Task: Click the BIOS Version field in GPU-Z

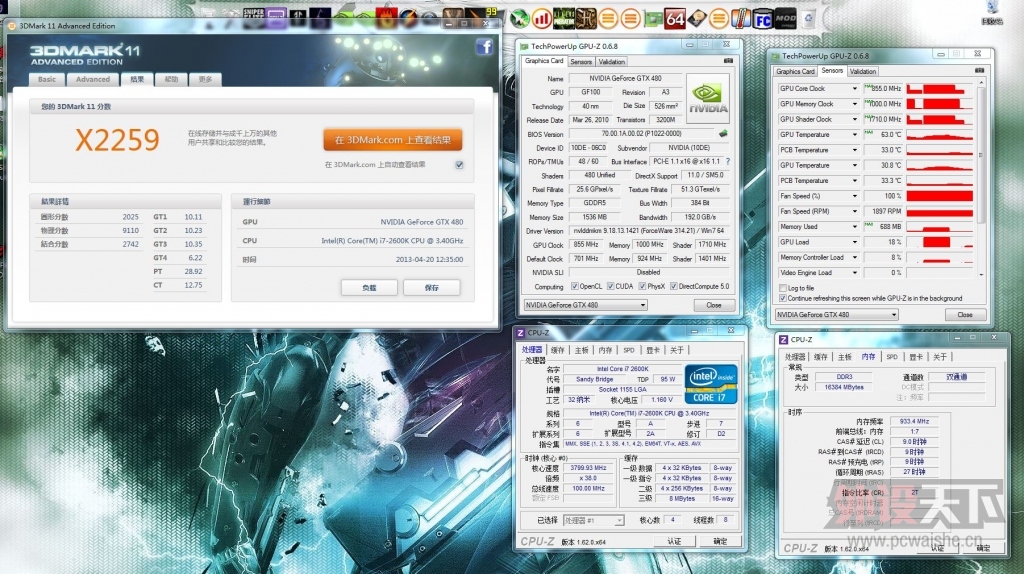Action: 641,134
